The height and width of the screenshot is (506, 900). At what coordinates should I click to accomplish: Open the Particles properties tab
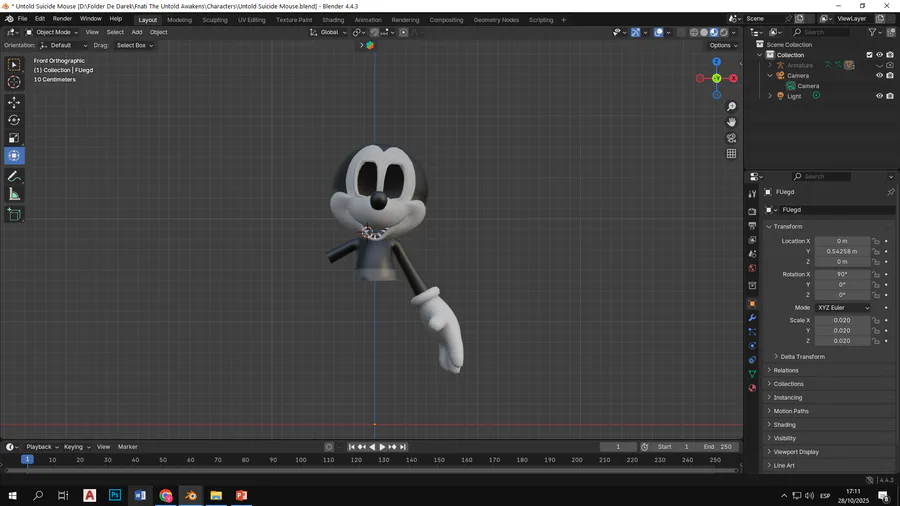[752, 332]
